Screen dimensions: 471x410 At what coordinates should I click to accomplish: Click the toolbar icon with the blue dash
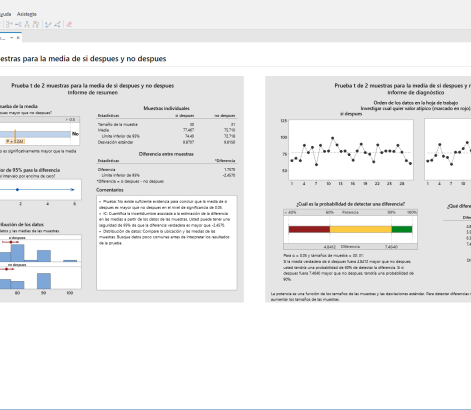tap(18, 24)
